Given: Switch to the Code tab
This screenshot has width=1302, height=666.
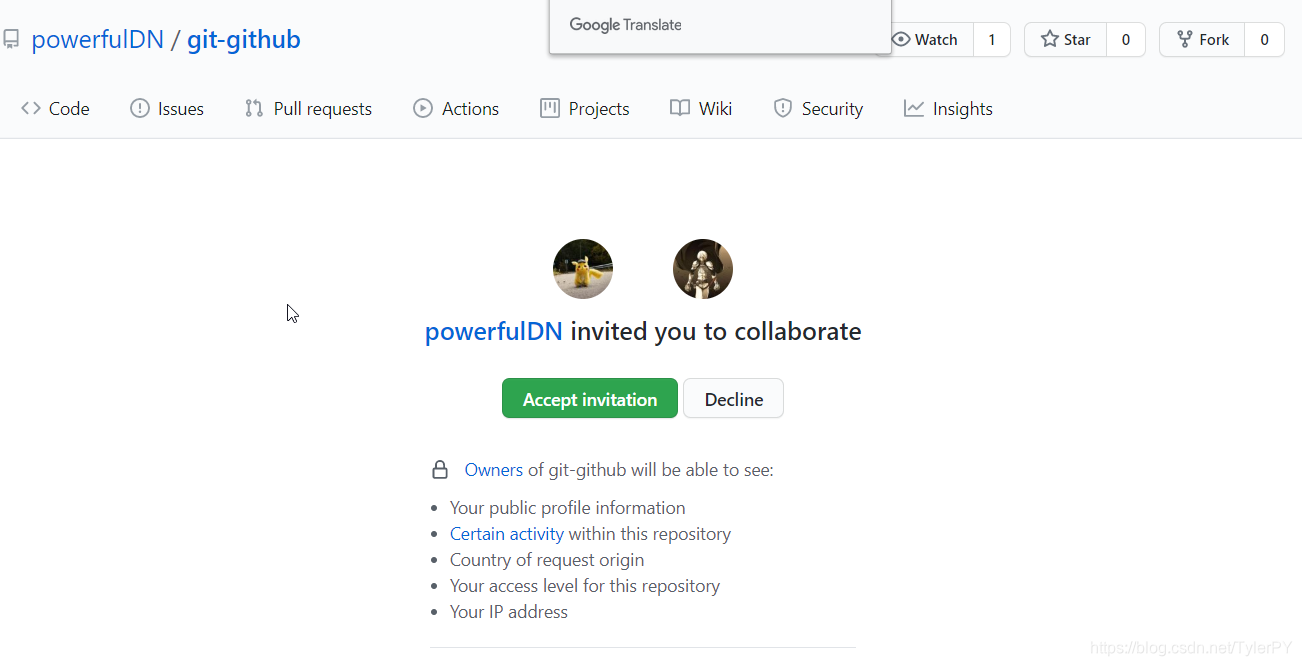Looking at the screenshot, I should 56,109.
